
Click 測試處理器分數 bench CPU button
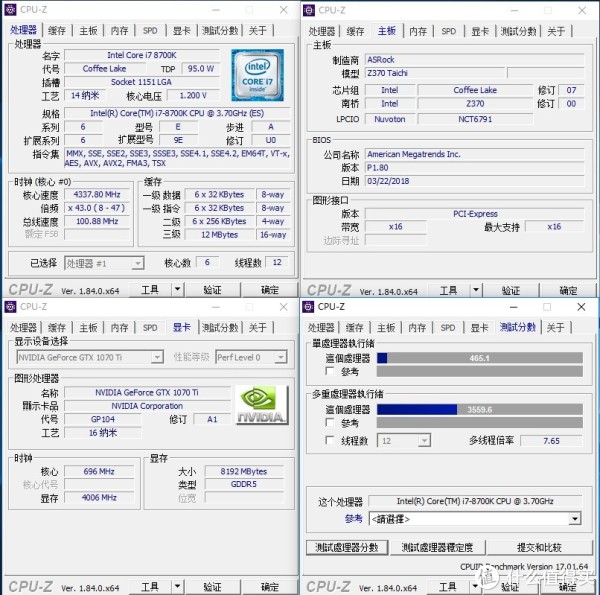pos(347,548)
